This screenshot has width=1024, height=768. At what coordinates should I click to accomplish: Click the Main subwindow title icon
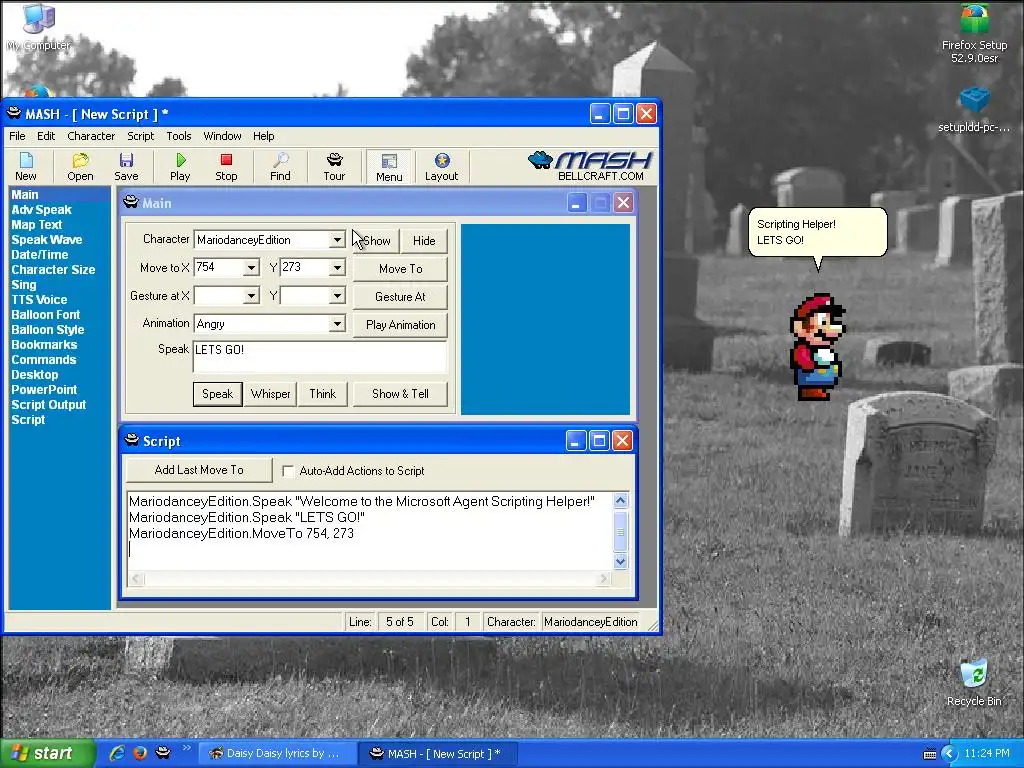131,202
